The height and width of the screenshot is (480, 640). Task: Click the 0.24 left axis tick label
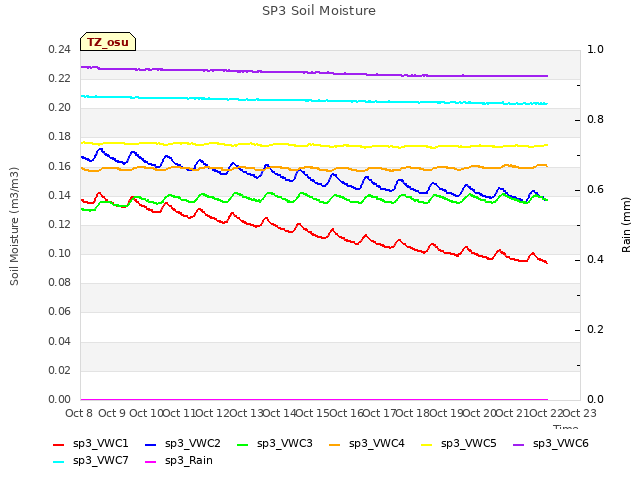point(60,50)
